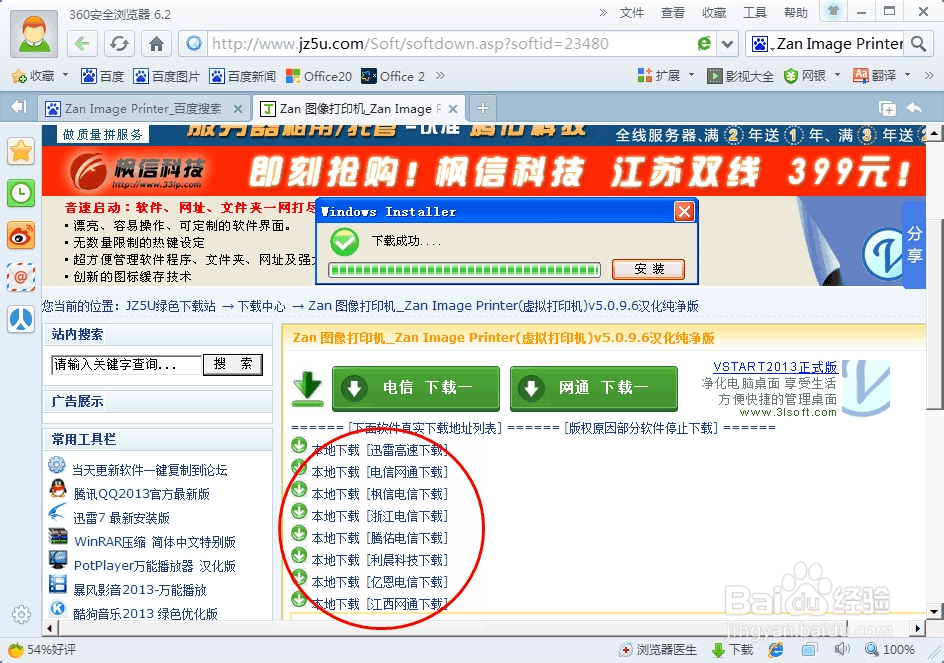Screen dimensions: 944x663
Task: Open WinRAR压缩 简体中文特别版 link
Action: (155, 541)
